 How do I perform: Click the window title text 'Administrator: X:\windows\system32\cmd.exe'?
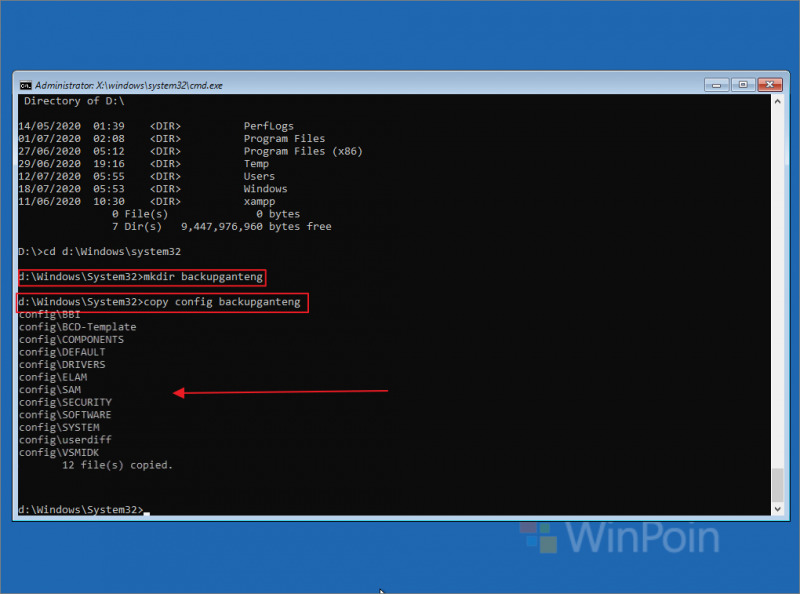click(x=129, y=86)
